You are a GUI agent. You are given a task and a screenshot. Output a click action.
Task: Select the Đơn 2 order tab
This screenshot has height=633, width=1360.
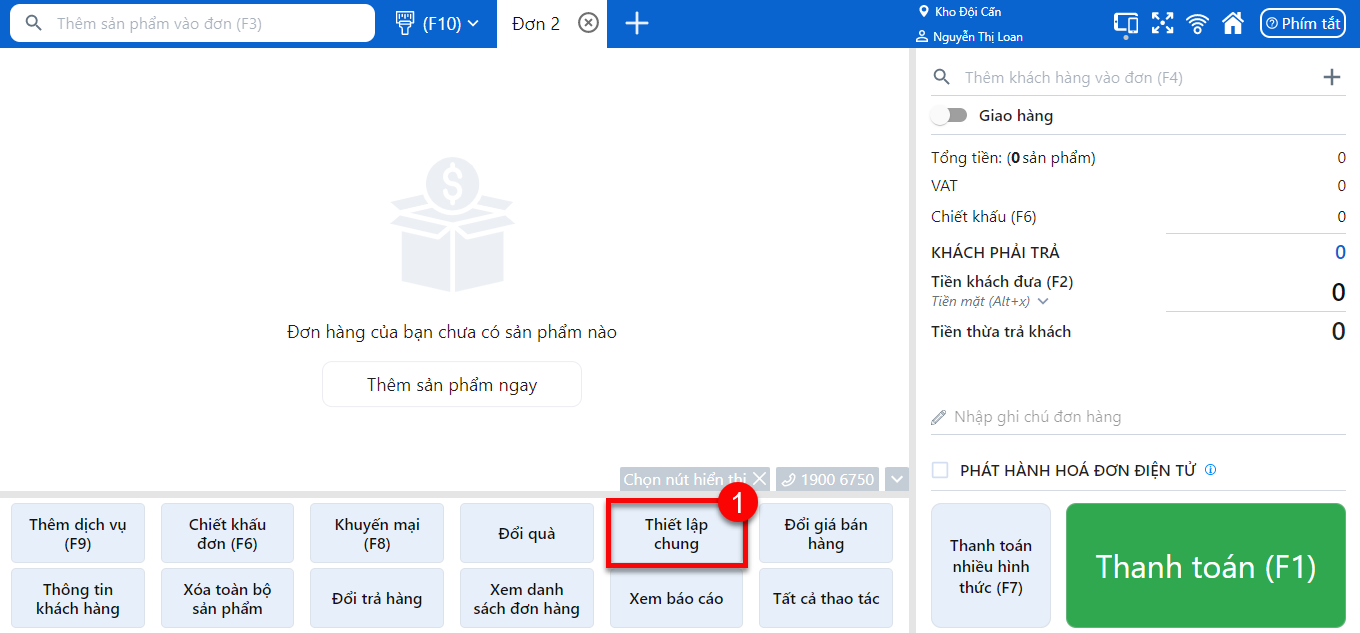(535, 23)
